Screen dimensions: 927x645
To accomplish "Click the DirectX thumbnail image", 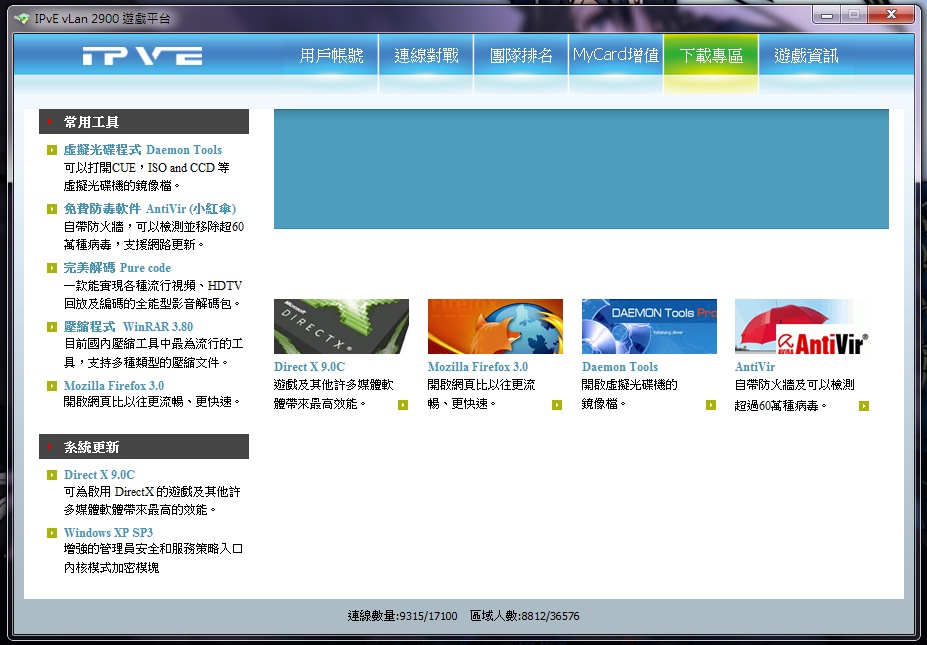I will tap(341, 326).
